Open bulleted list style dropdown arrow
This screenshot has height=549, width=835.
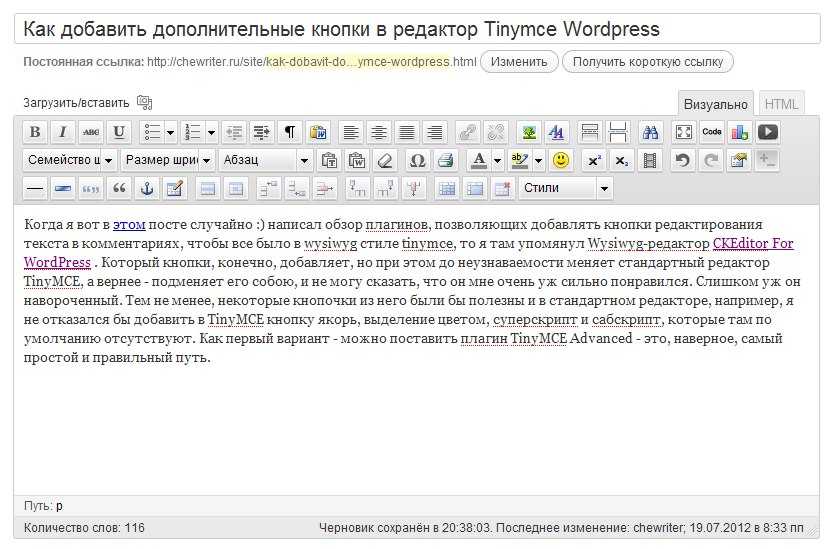[170, 132]
